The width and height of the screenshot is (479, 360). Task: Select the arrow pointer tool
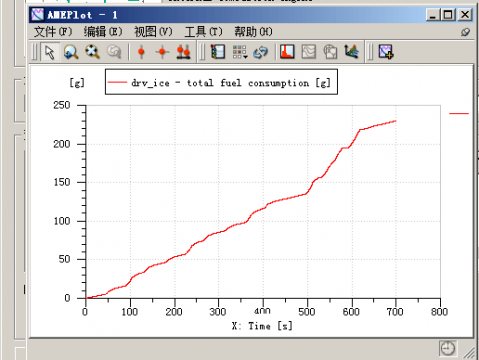point(50,52)
